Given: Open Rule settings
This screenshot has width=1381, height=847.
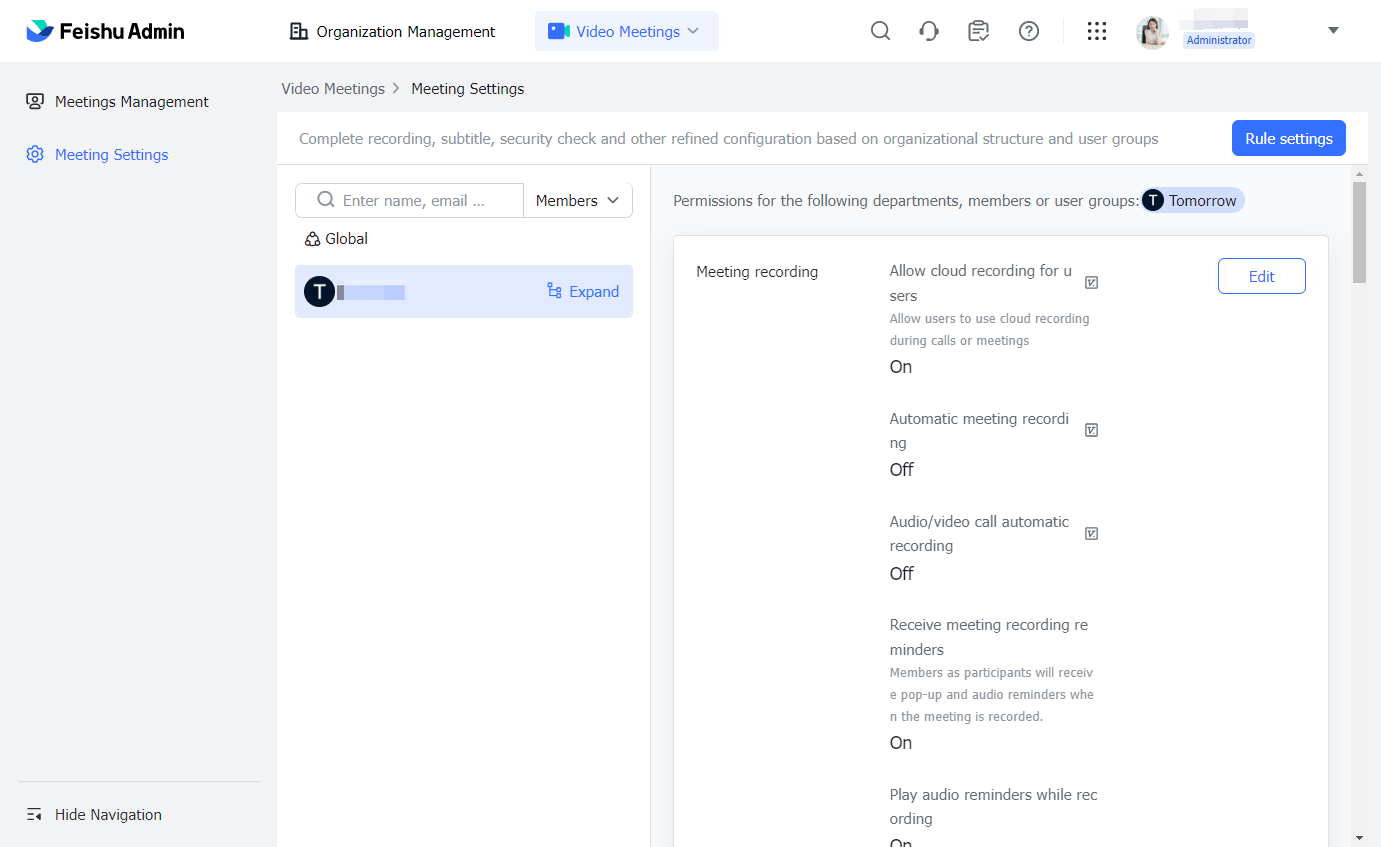Looking at the screenshot, I should [x=1289, y=139].
